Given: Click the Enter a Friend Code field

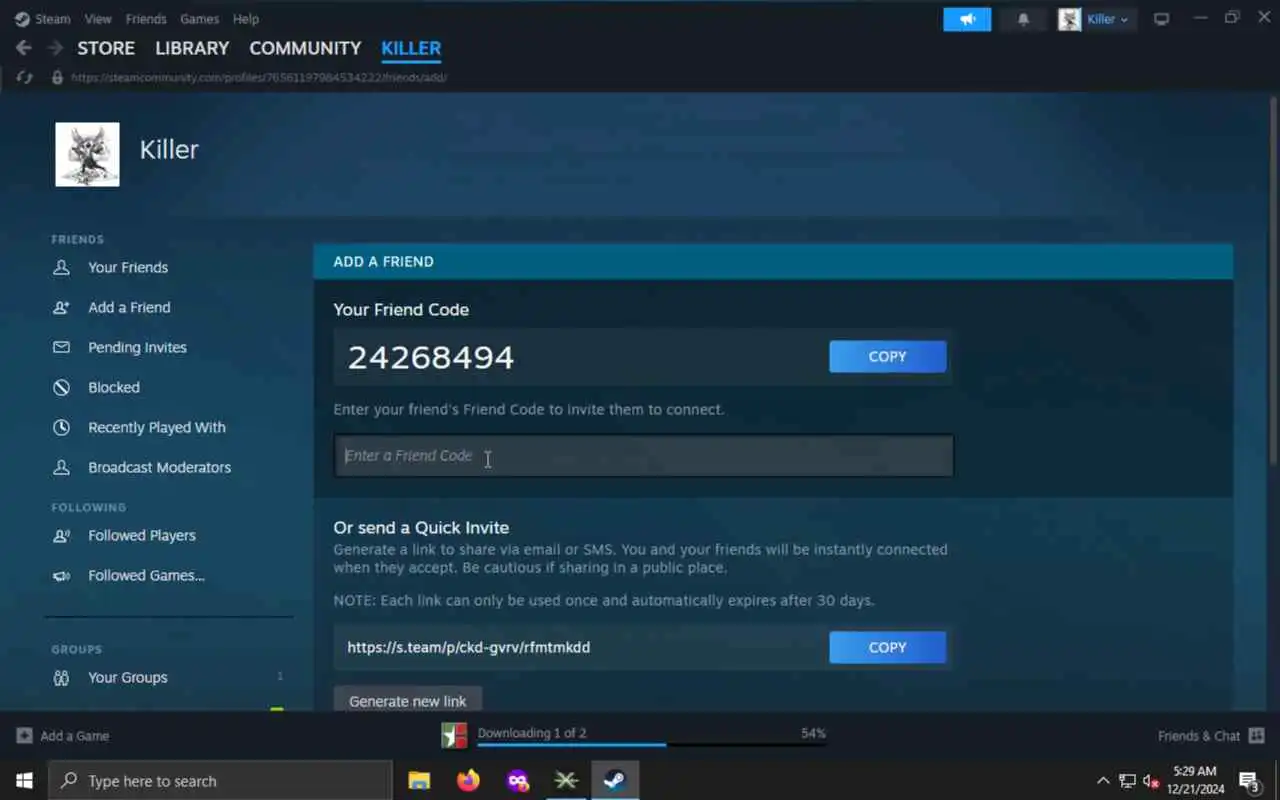Looking at the screenshot, I should tap(643, 455).
